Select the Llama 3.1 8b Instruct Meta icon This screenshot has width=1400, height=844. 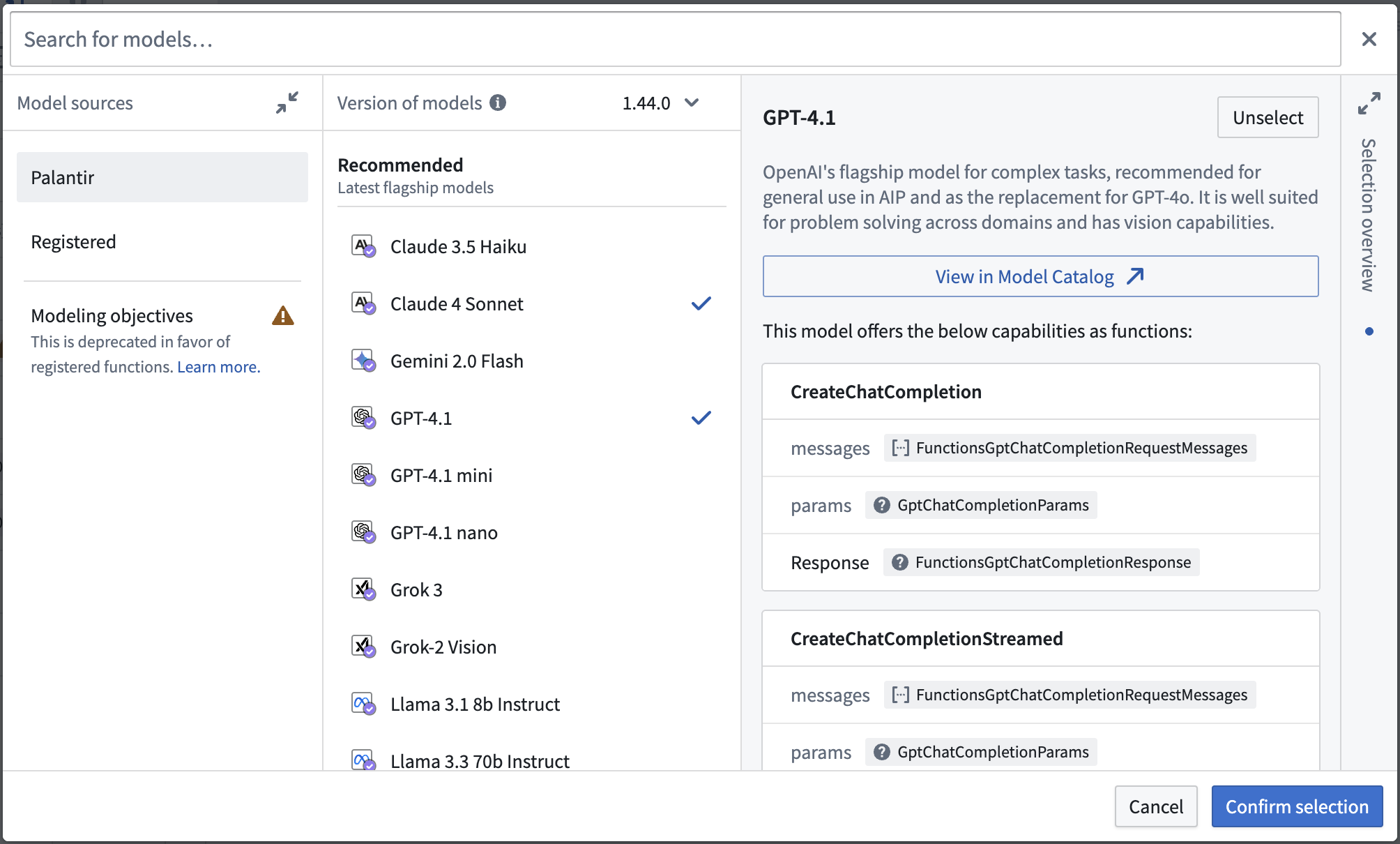click(363, 704)
